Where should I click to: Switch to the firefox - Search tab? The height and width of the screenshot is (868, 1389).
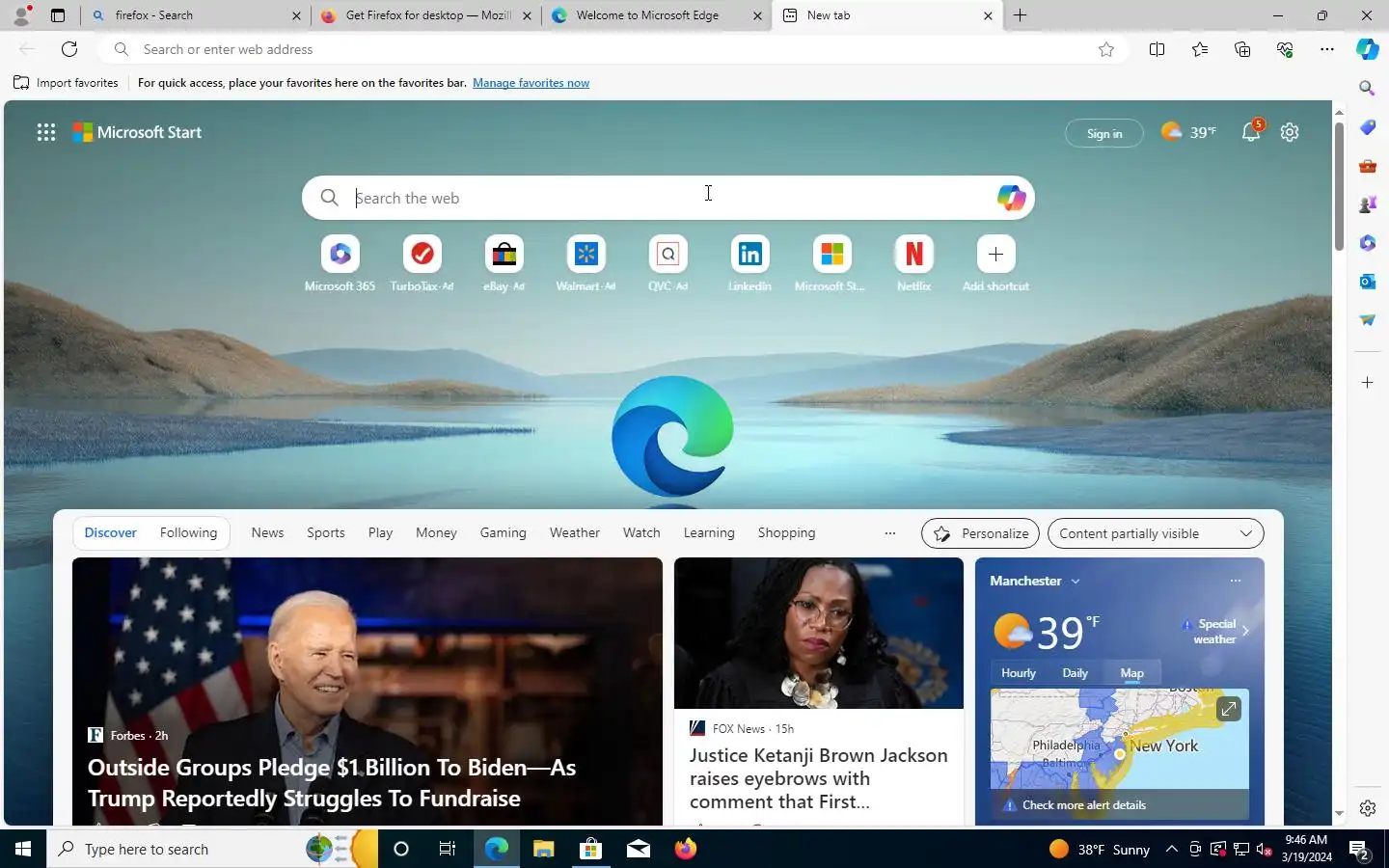pos(196,15)
